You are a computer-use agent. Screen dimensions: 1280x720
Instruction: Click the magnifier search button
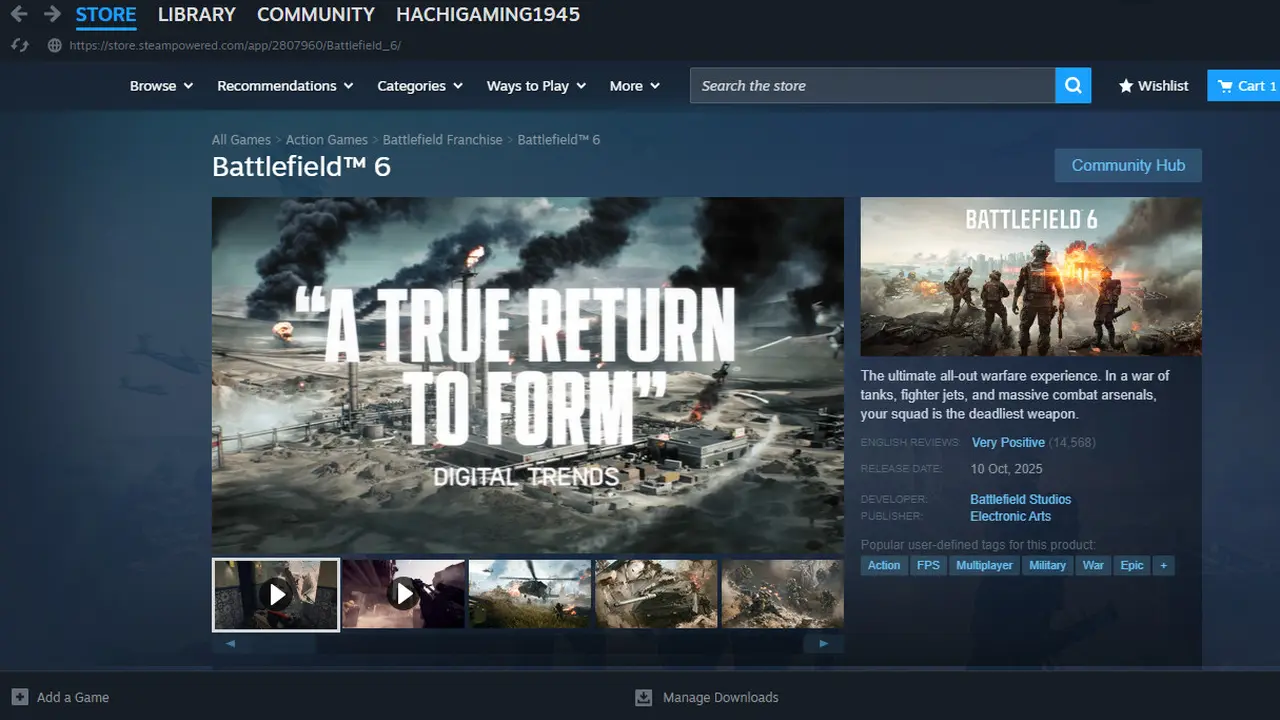(x=1073, y=86)
